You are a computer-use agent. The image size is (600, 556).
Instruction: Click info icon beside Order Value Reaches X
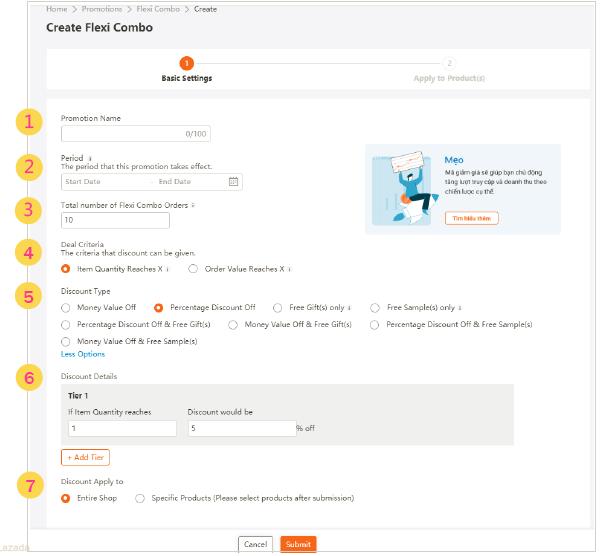tap(289, 269)
